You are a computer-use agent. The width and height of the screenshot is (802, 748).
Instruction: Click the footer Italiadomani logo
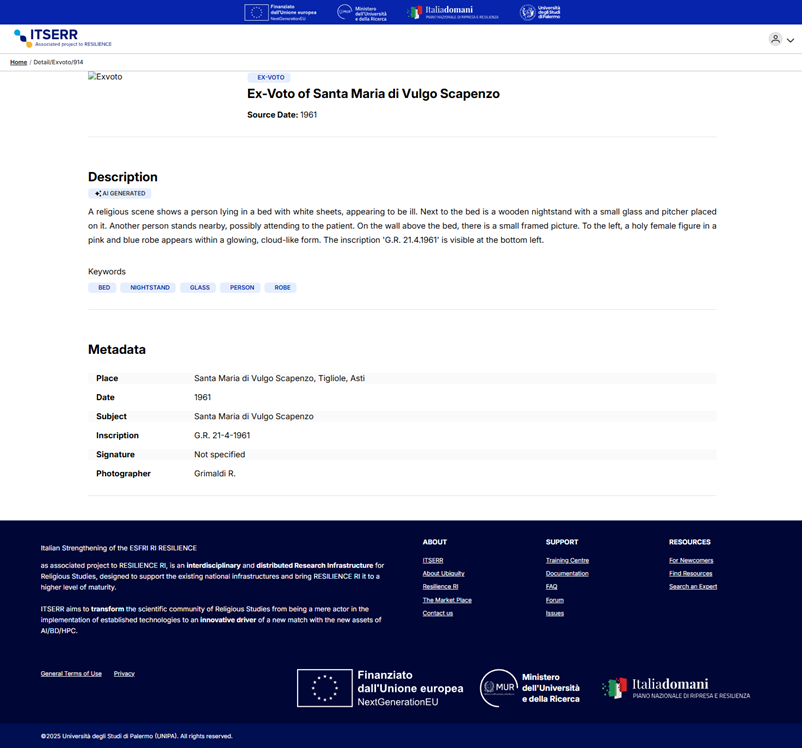coord(675,688)
